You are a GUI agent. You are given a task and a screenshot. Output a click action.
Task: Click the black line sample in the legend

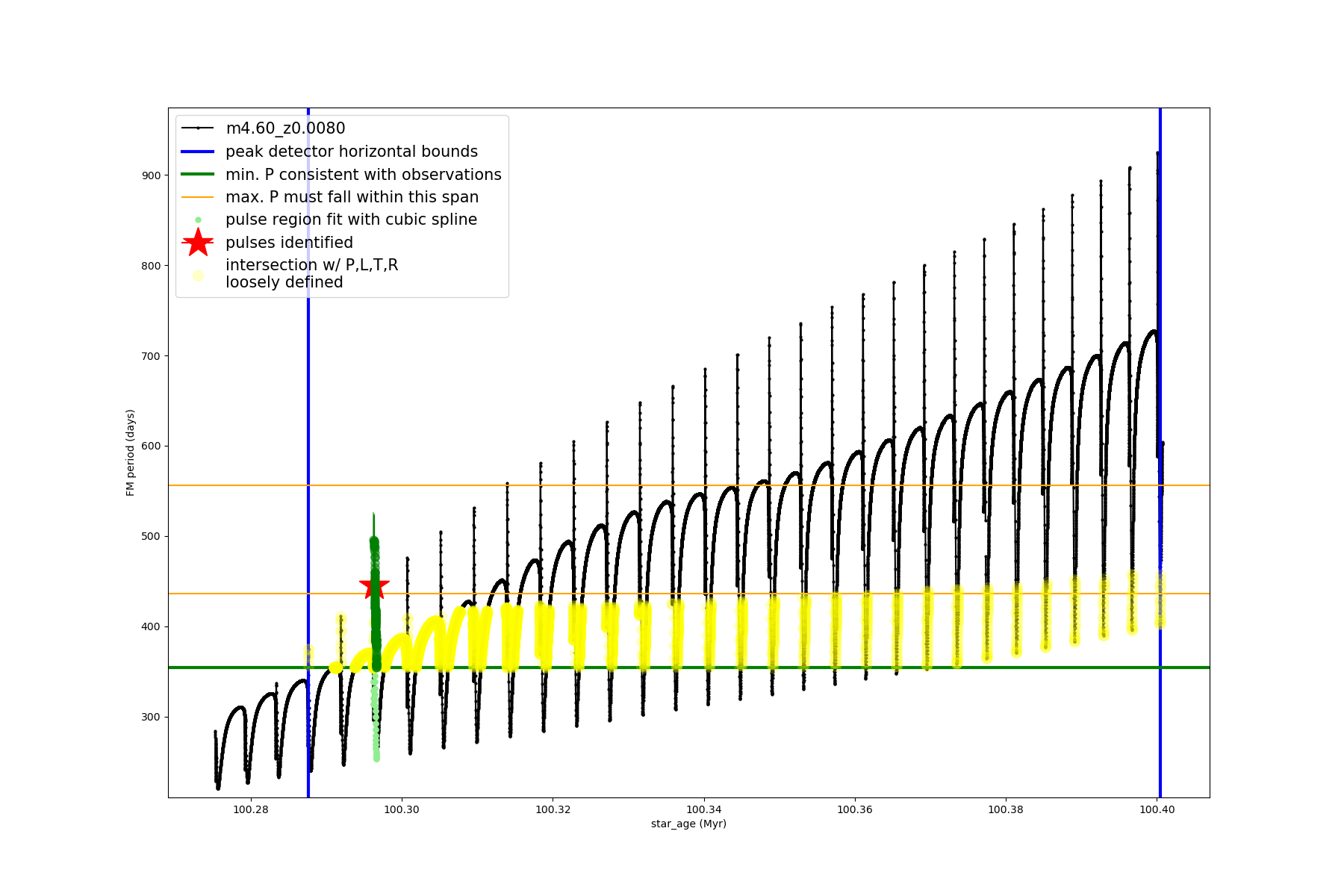click(198, 128)
